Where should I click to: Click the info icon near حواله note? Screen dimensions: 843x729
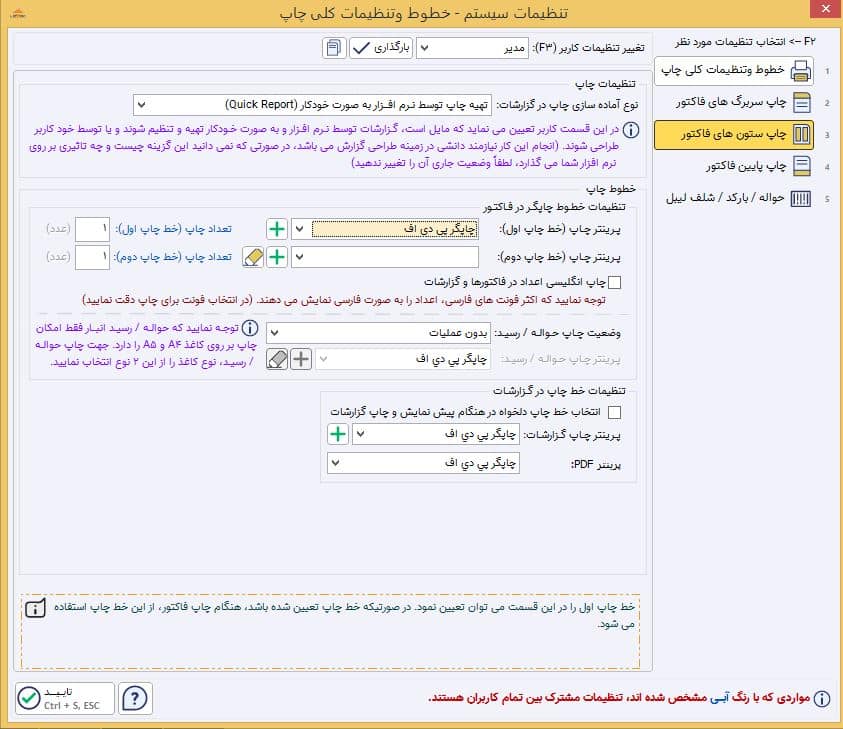pos(249,327)
